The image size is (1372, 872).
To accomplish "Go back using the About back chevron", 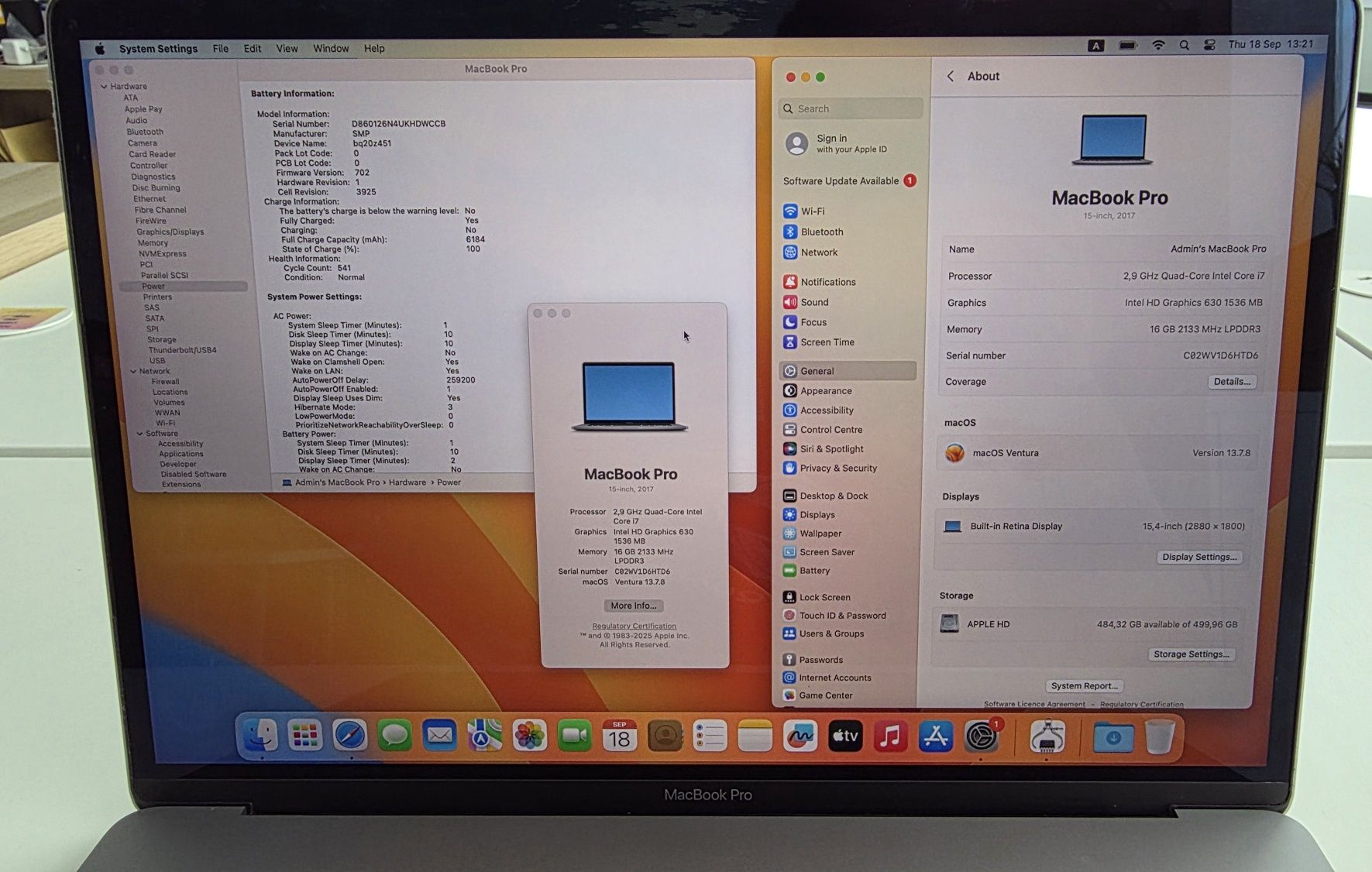I will pos(950,76).
